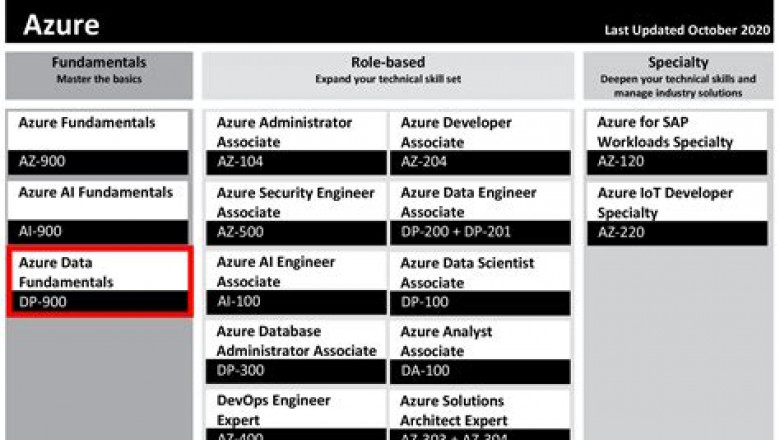The width and height of the screenshot is (780, 440).
Task: Select Azure Security Engineer Associate AZ-500
Action: (296, 213)
